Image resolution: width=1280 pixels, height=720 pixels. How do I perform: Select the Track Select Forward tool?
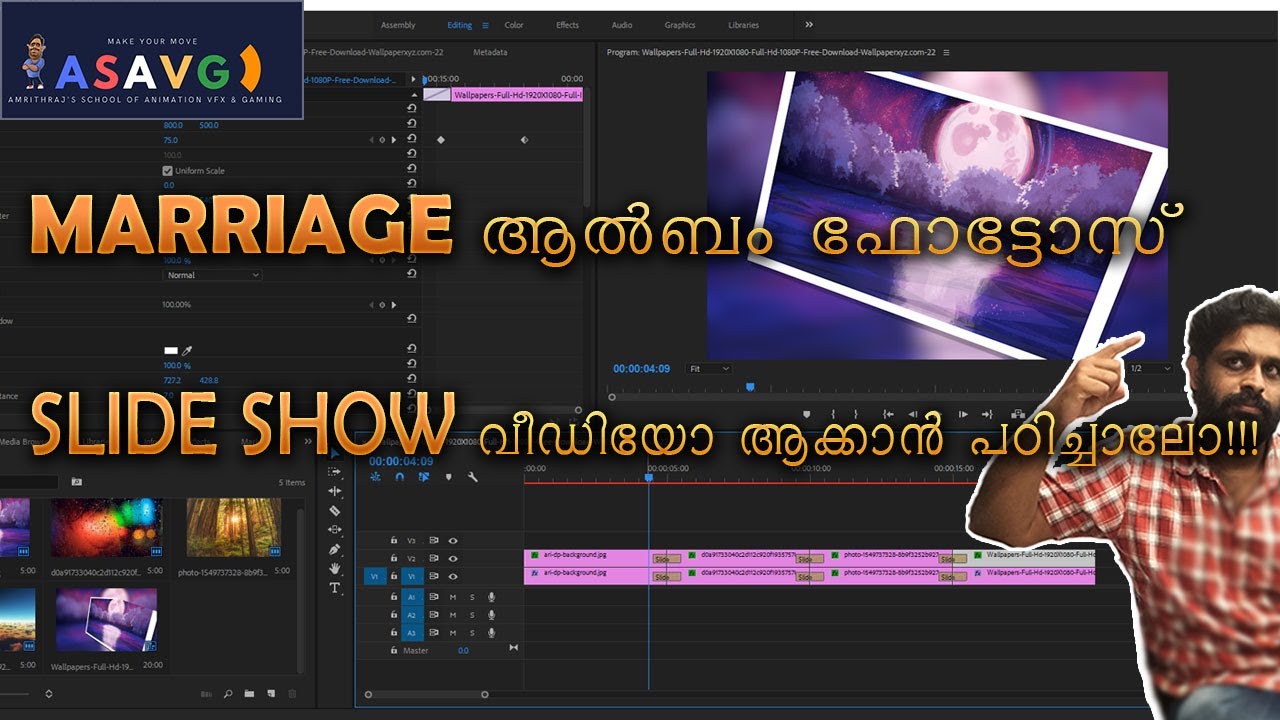coord(335,473)
